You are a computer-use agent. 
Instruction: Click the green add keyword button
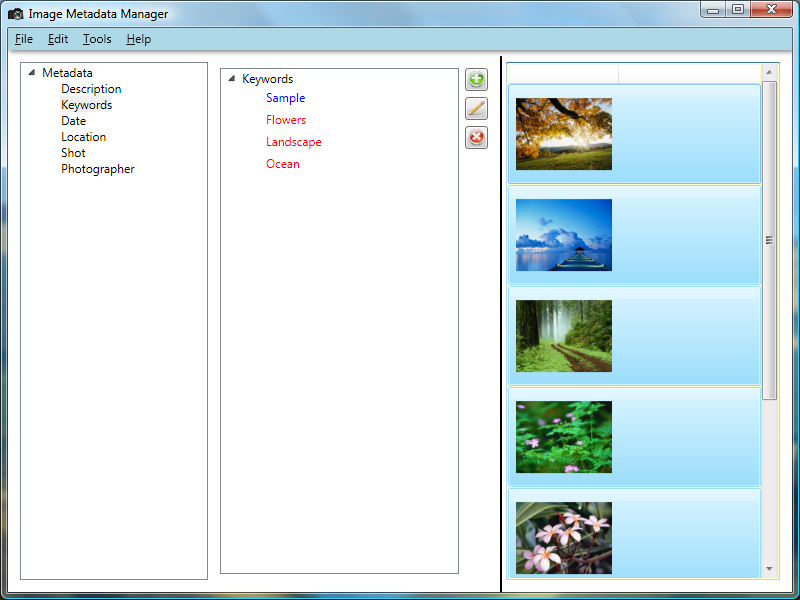pyautogui.click(x=476, y=80)
